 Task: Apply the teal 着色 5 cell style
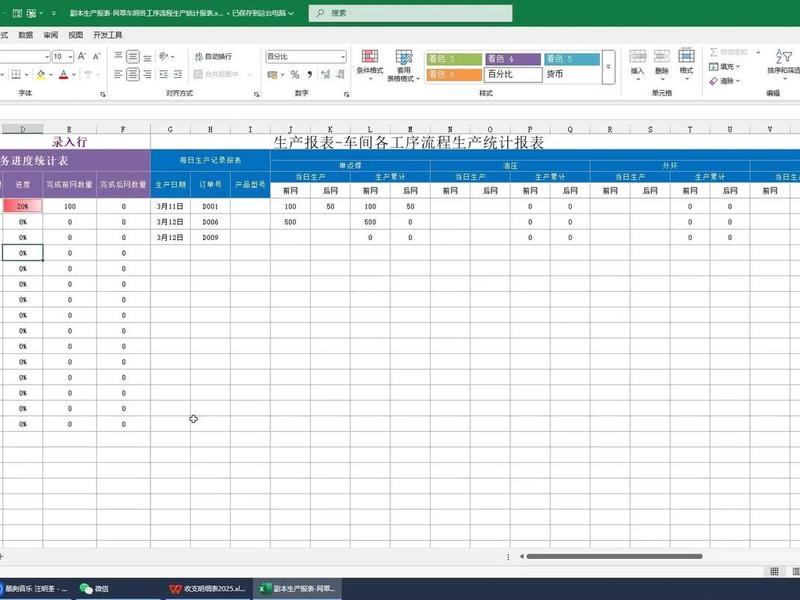pos(572,59)
